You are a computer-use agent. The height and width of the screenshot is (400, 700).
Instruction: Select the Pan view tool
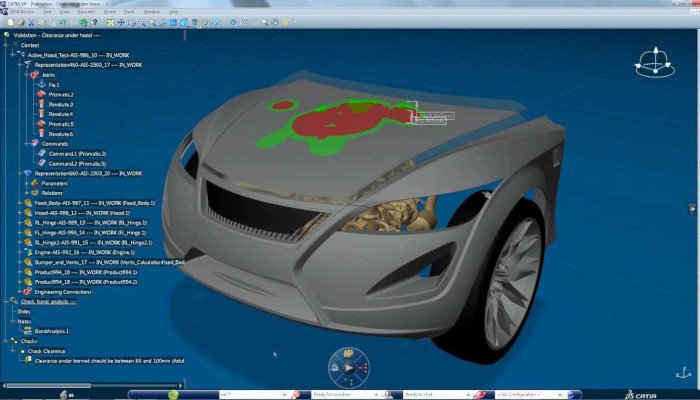(x=121, y=22)
